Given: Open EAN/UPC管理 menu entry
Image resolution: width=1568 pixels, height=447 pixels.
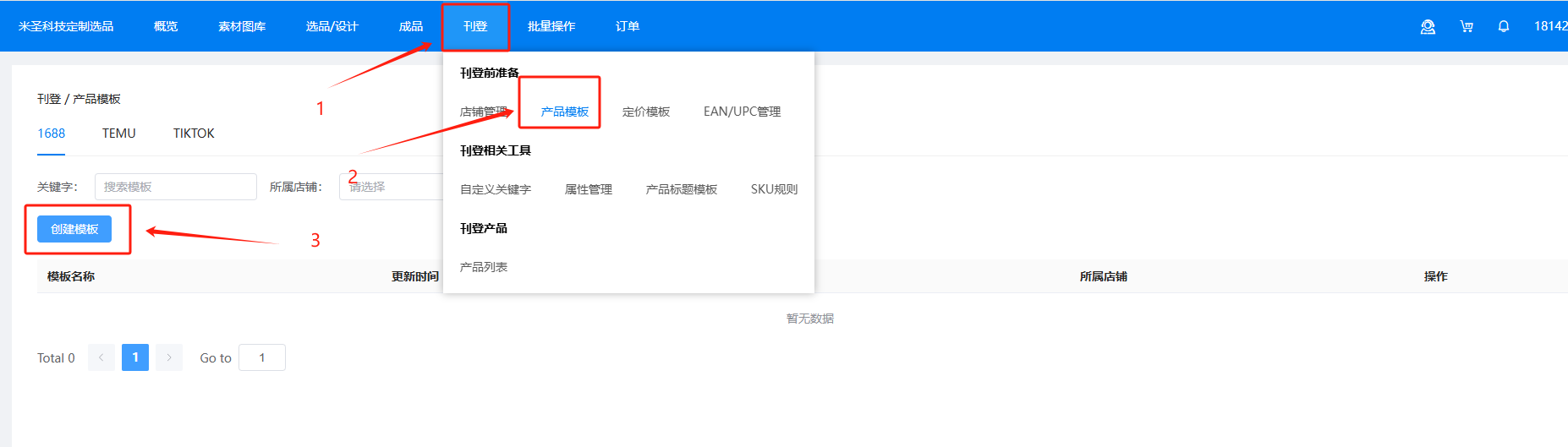Looking at the screenshot, I should point(742,112).
